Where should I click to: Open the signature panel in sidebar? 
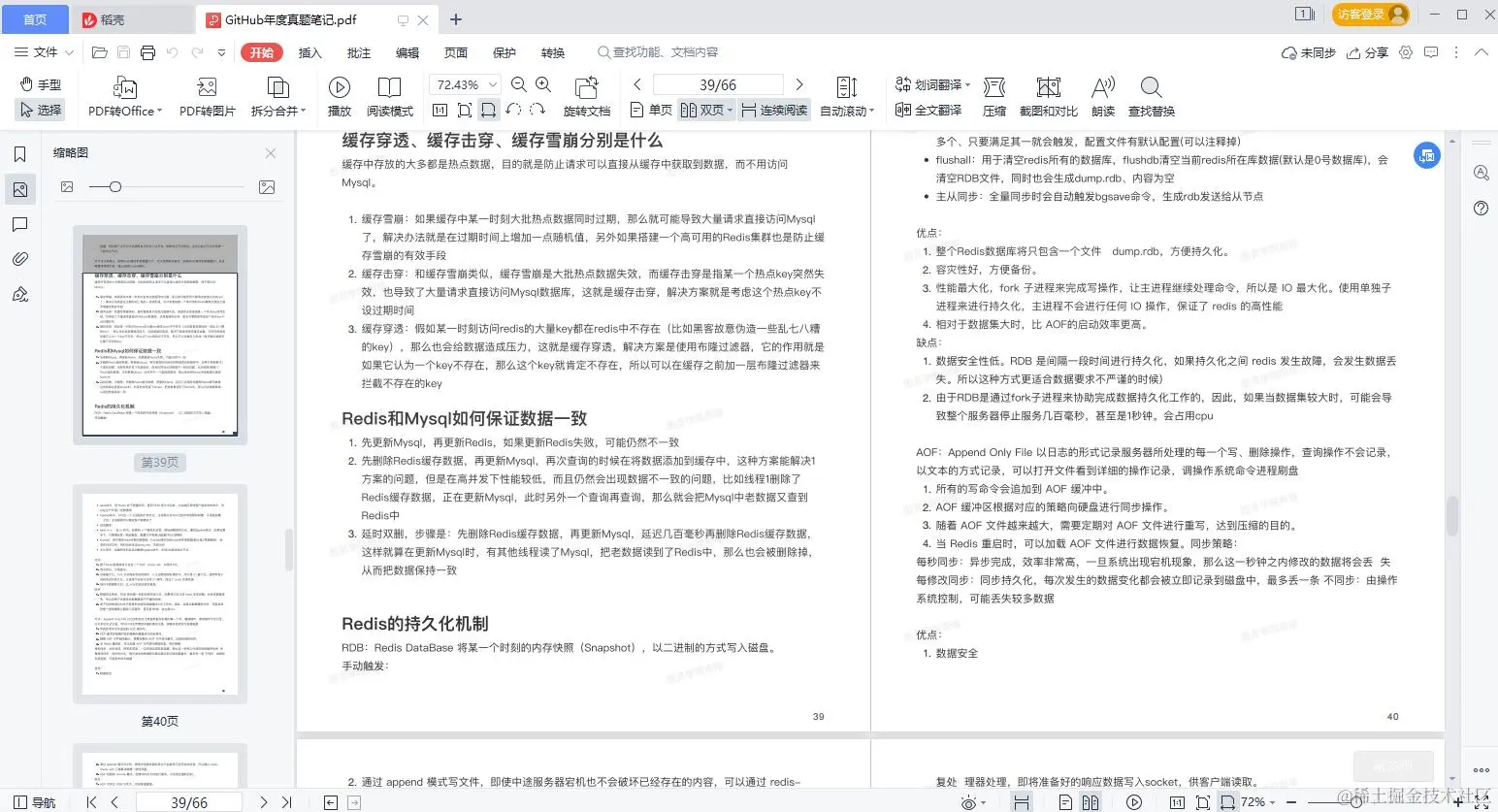19,294
